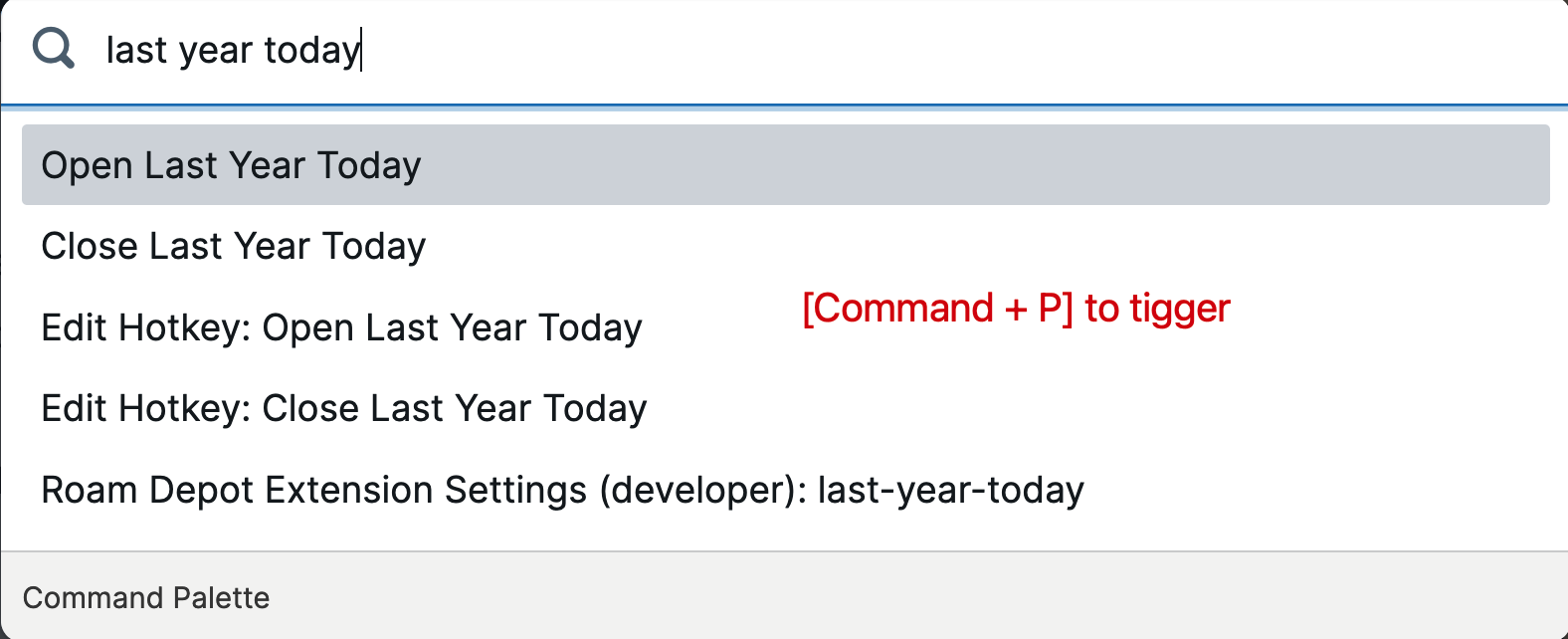Click the Command Palette footer label
This screenshot has height=639, width=1568.
[146, 597]
